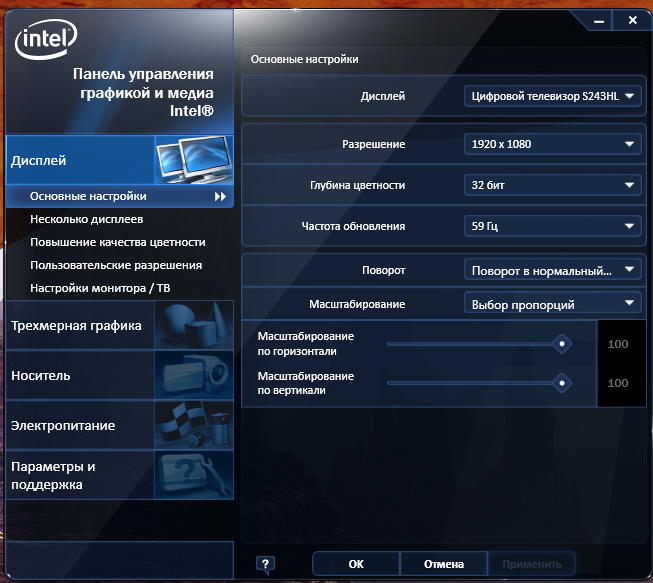The height and width of the screenshot is (583, 653).
Task: Expand the Поворот dropdown
Action: click(552, 270)
